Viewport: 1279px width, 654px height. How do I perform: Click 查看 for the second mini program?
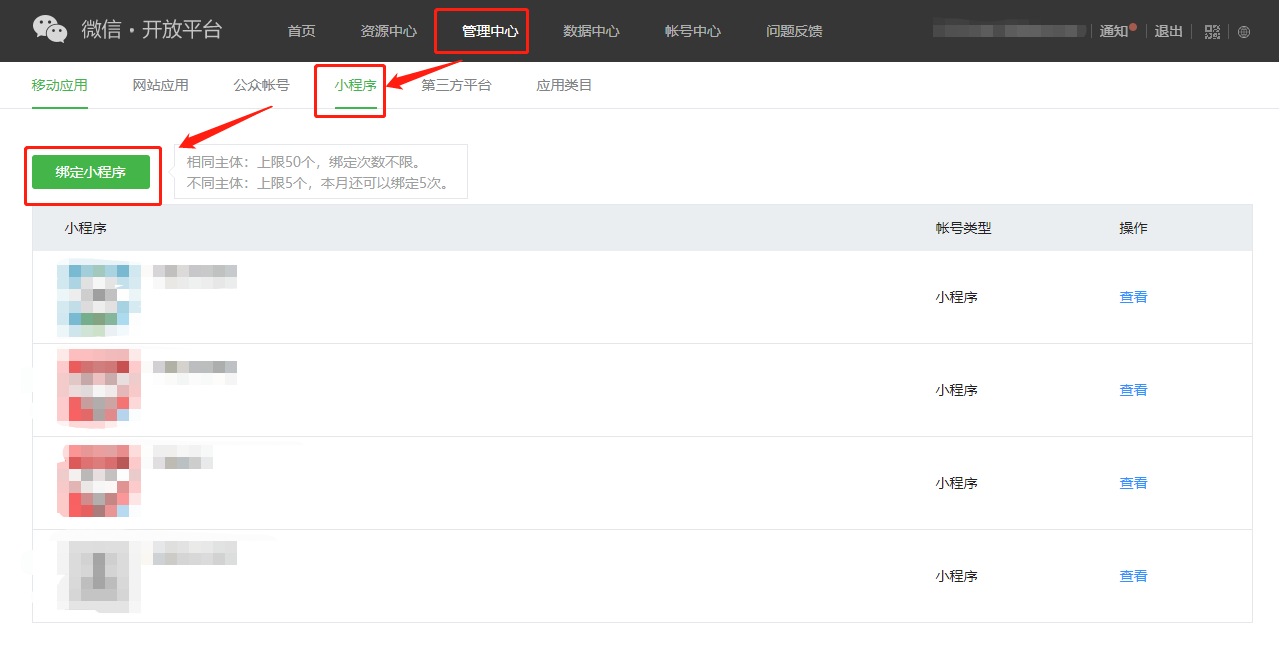pos(1133,390)
